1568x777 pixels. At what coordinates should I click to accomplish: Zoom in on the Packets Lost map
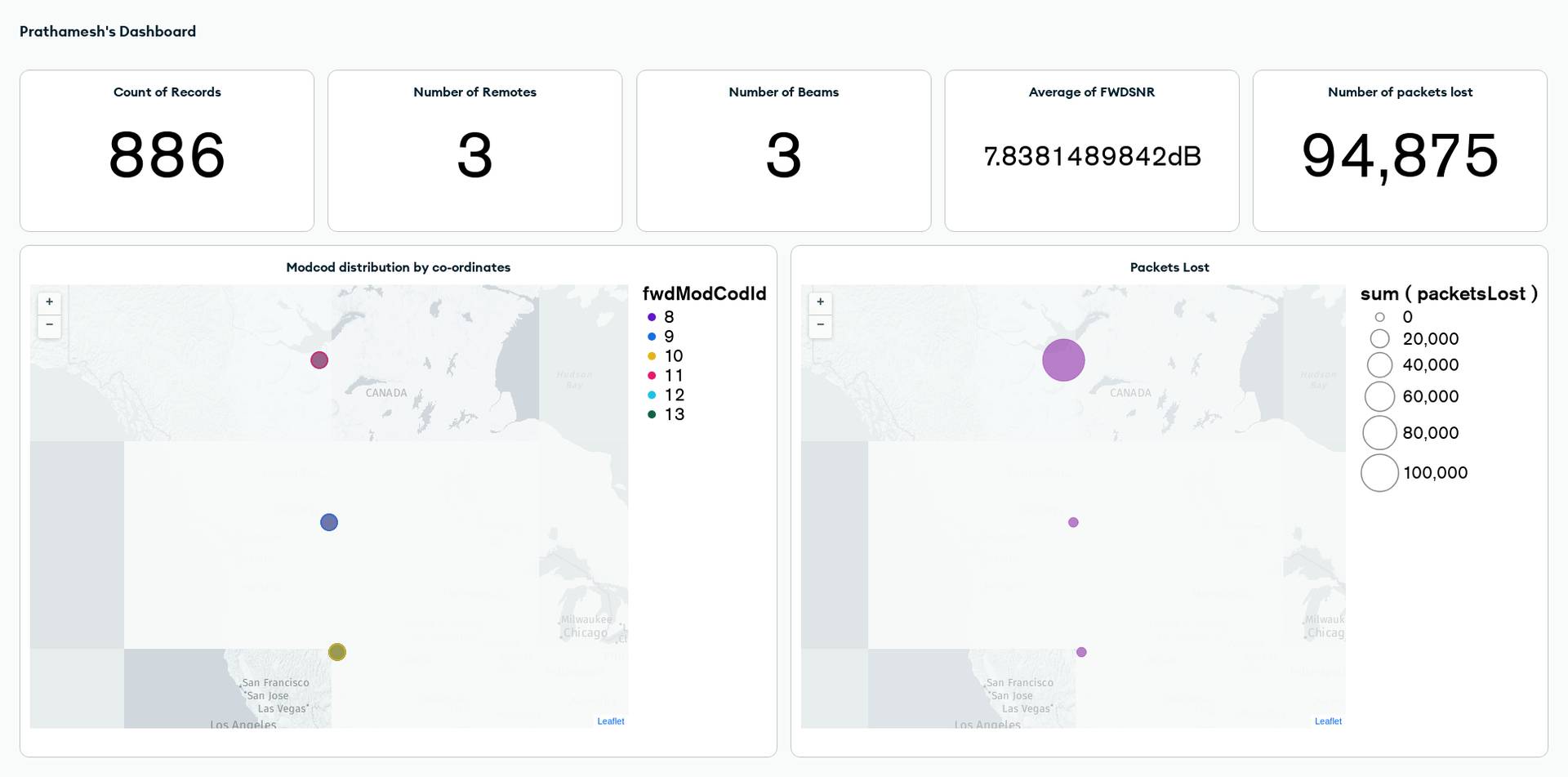[821, 302]
